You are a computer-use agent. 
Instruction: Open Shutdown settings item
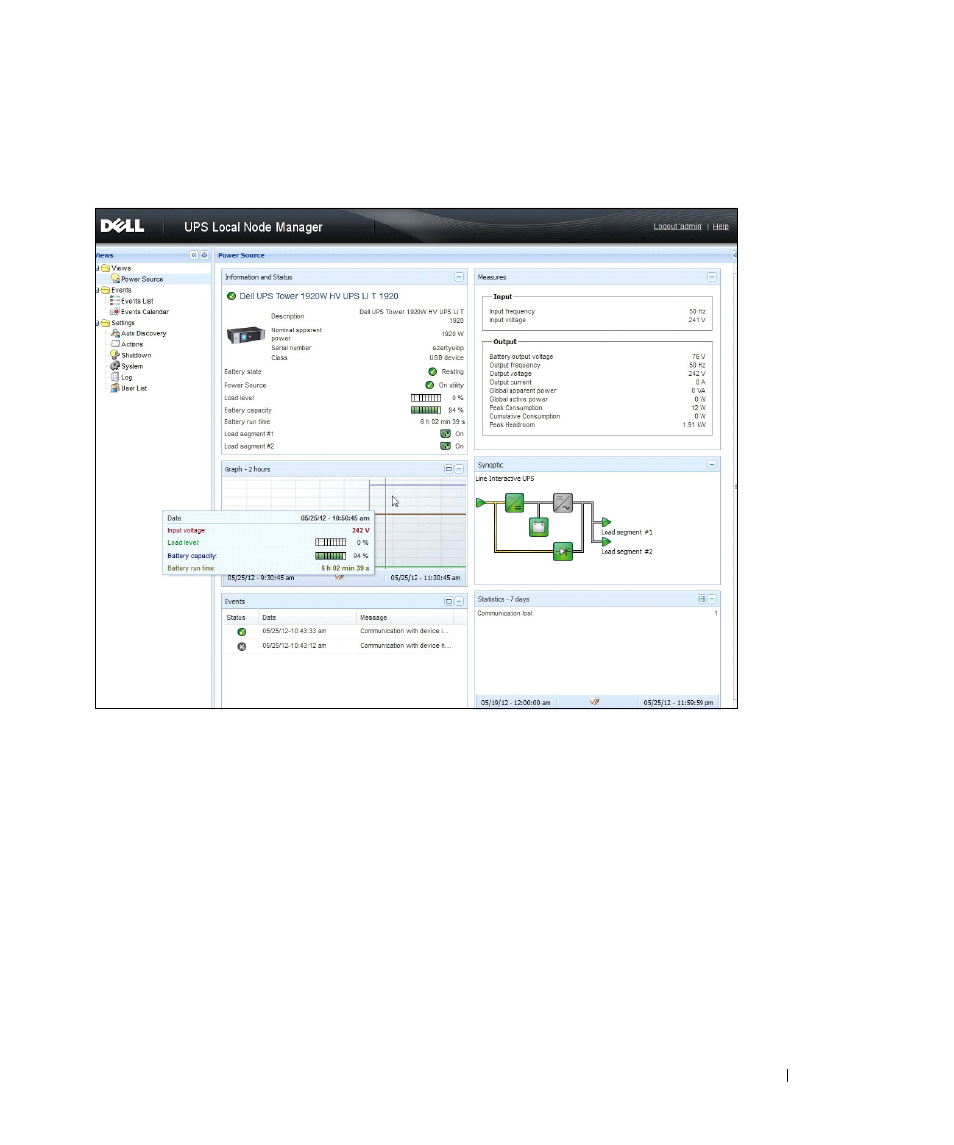(136, 356)
